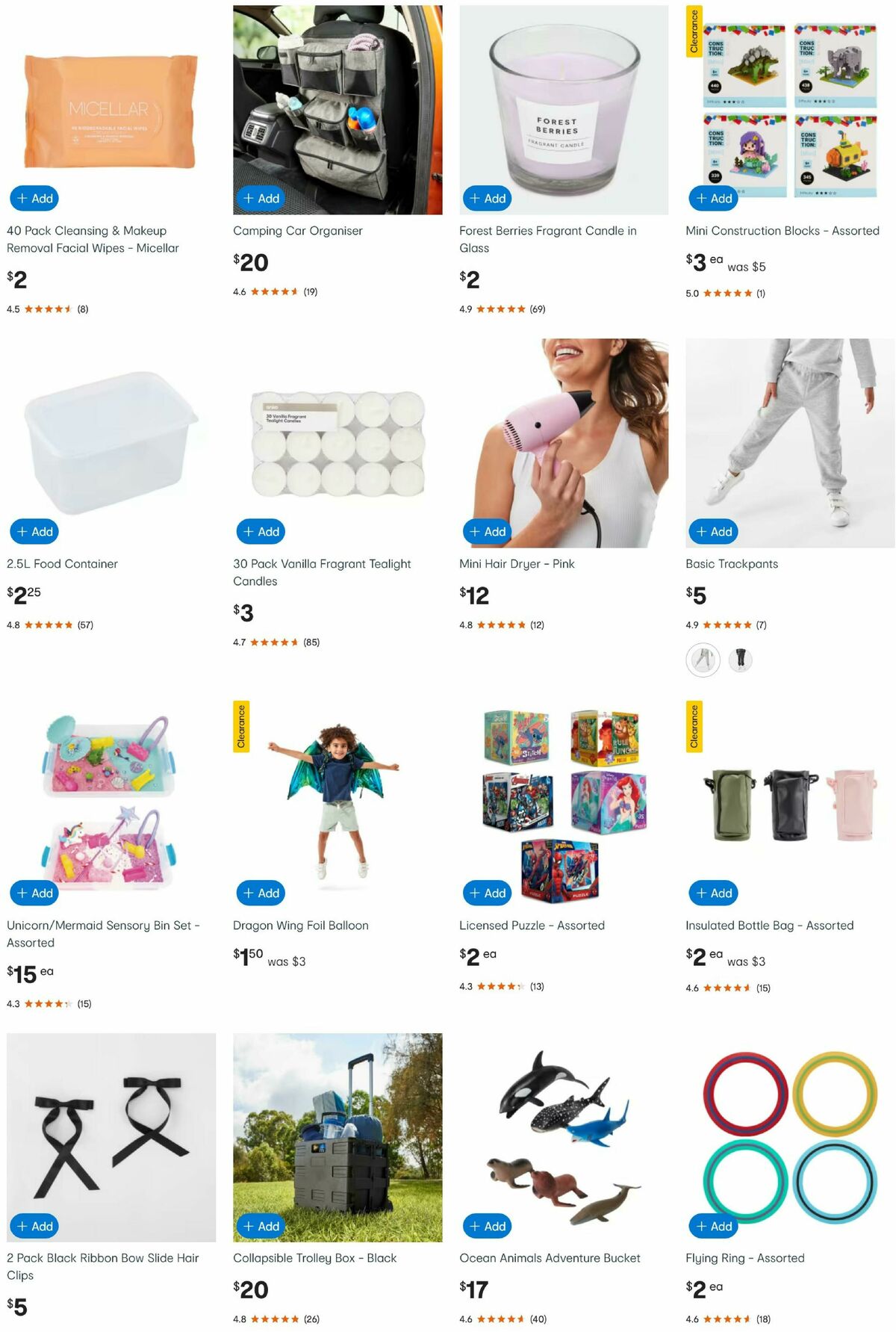The height and width of the screenshot is (1332, 896).
Task: Open 30 Pack Vanilla Tealight Candles link
Action: (322, 572)
